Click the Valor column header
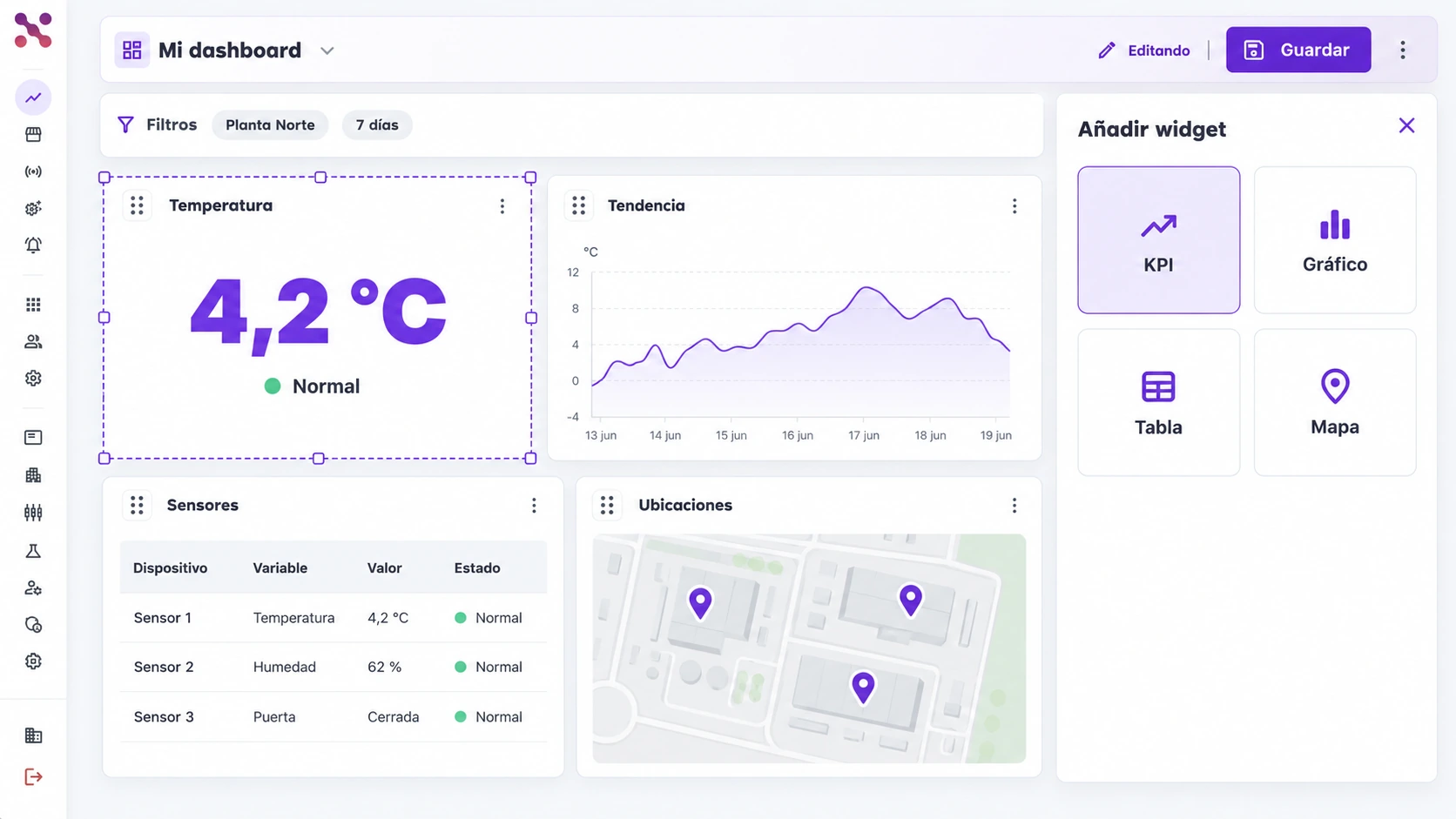This screenshot has width=1456, height=819. pos(384,568)
